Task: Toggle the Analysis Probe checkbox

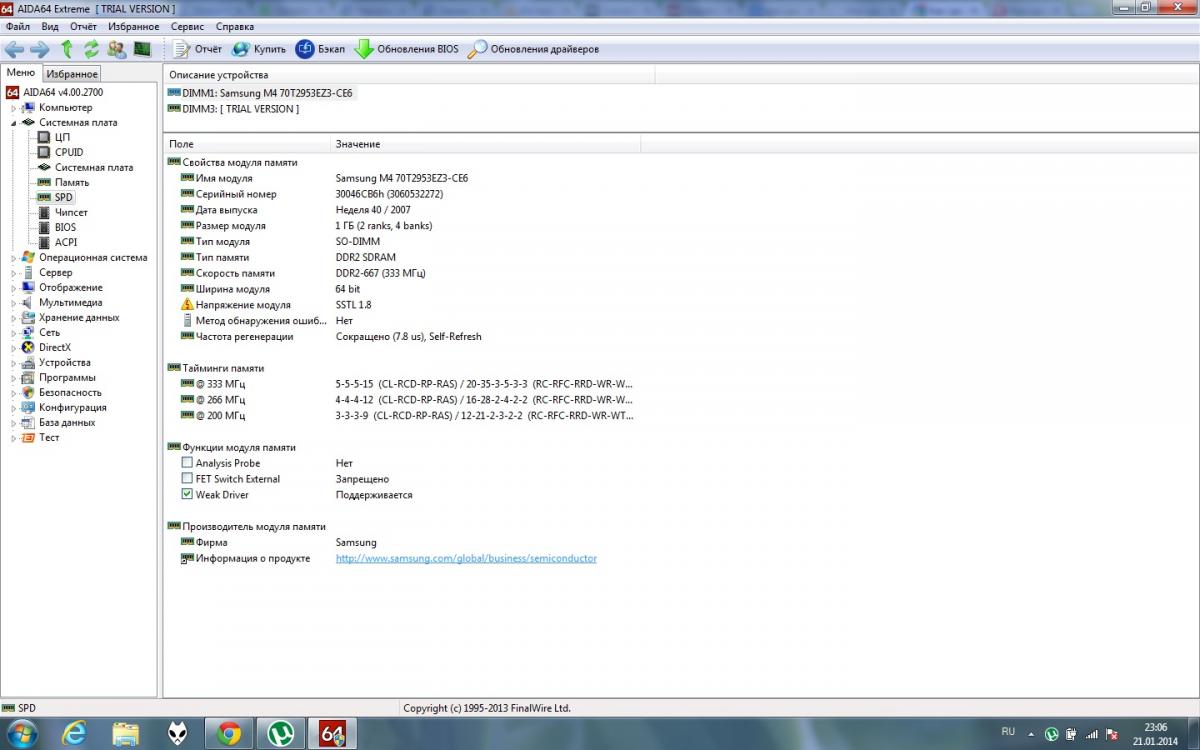Action: pyautogui.click(x=187, y=463)
